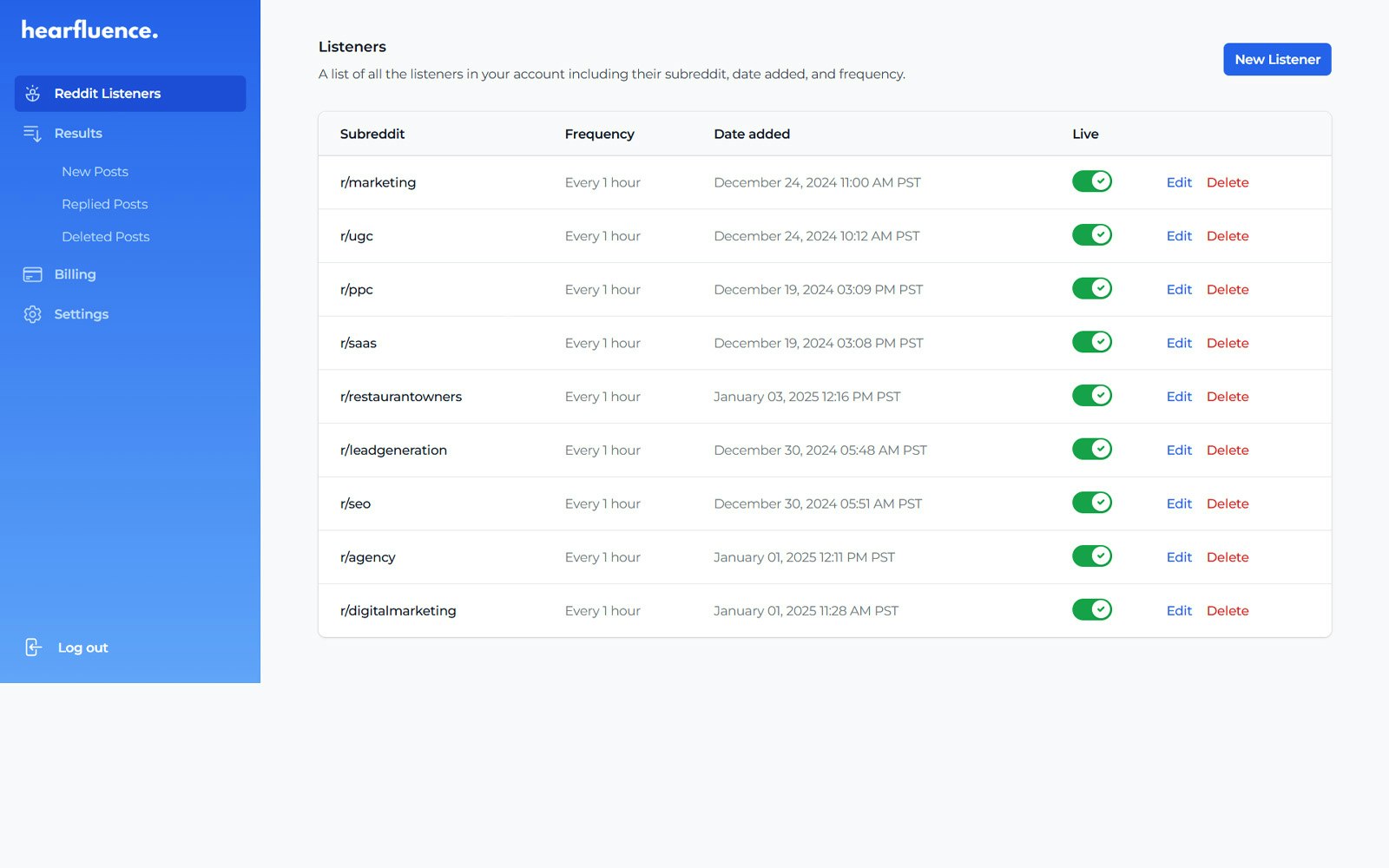Viewport: 1389px width, 868px height.
Task: Click the Billing card icon
Action: 32,274
